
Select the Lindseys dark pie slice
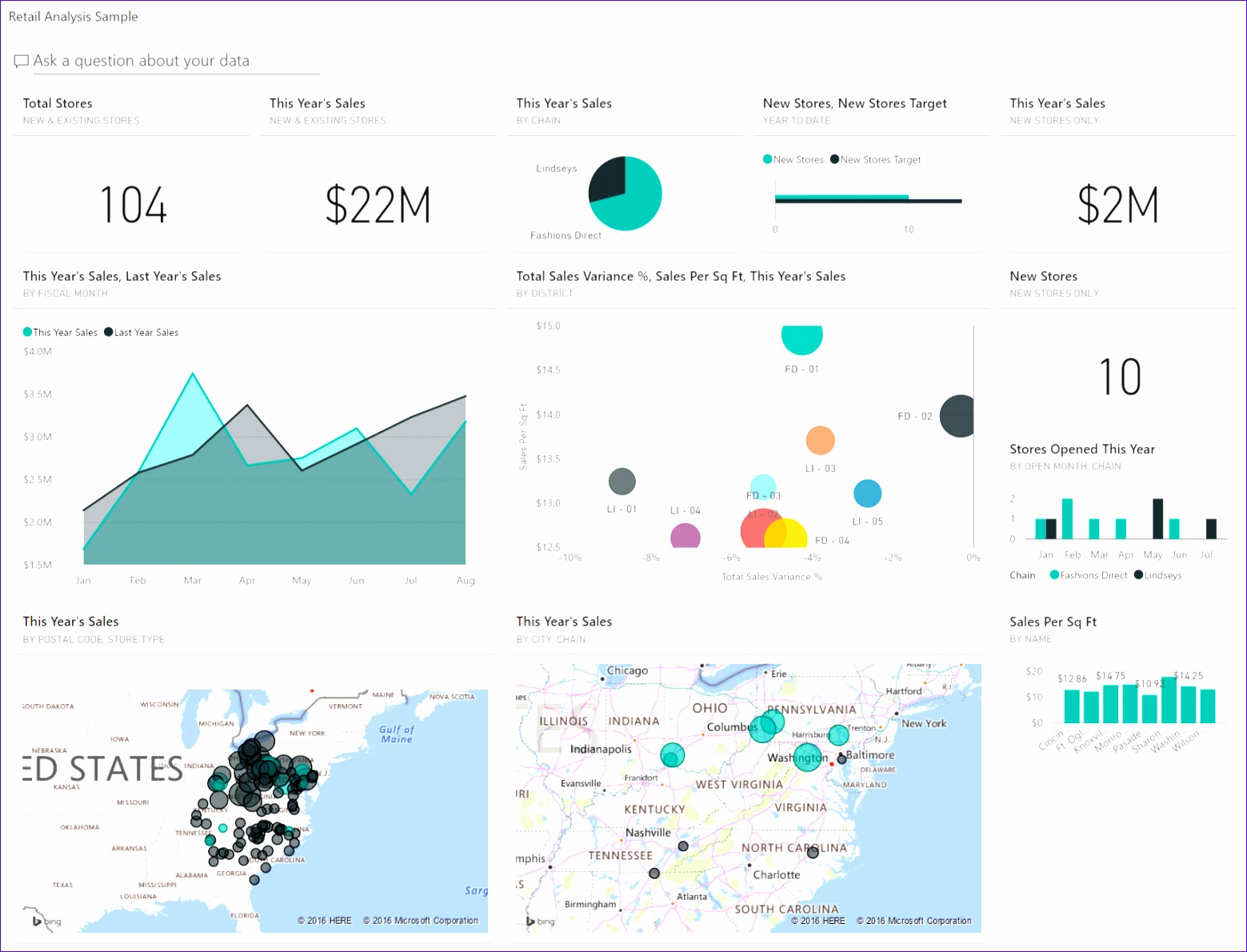click(x=608, y=178)
